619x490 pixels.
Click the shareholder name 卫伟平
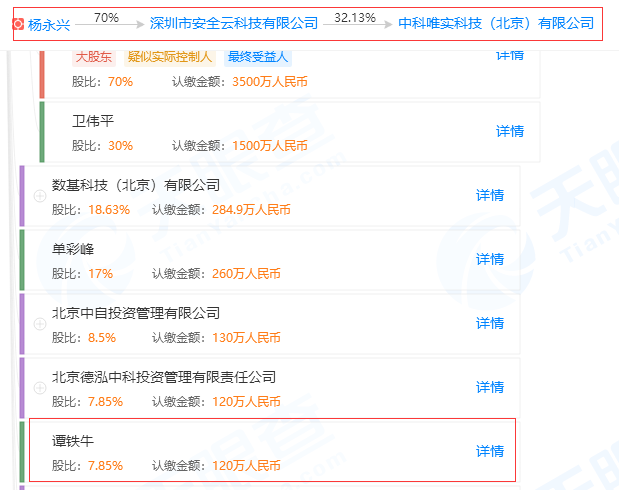(x=93, y=121)
